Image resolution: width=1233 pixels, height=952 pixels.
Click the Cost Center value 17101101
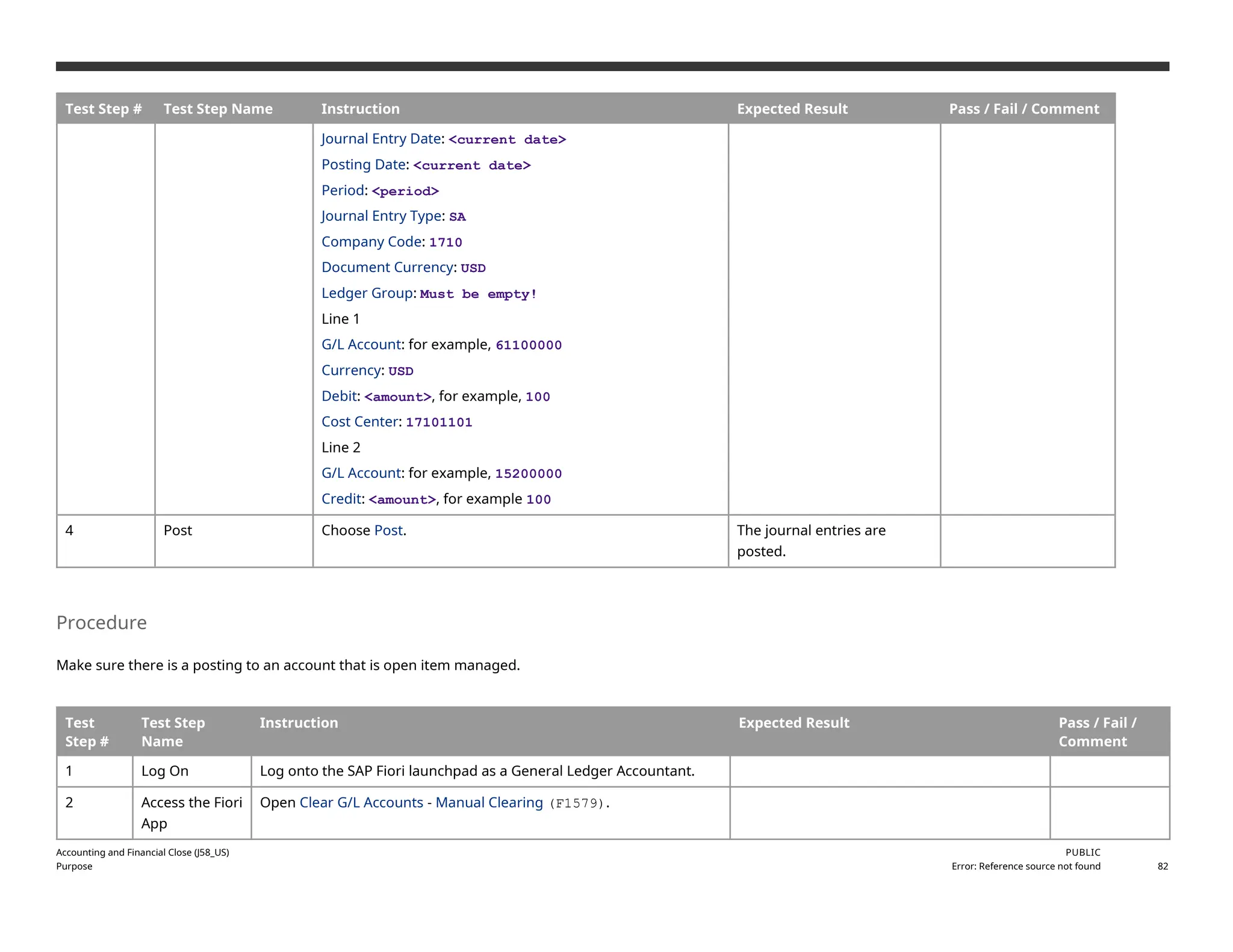coord(439,422)
